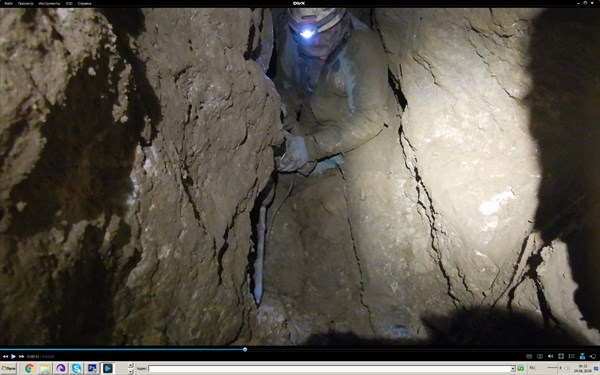This screenshot has height=375, width=600.
Task: Open the Справка menu
Action: point(85,3)
